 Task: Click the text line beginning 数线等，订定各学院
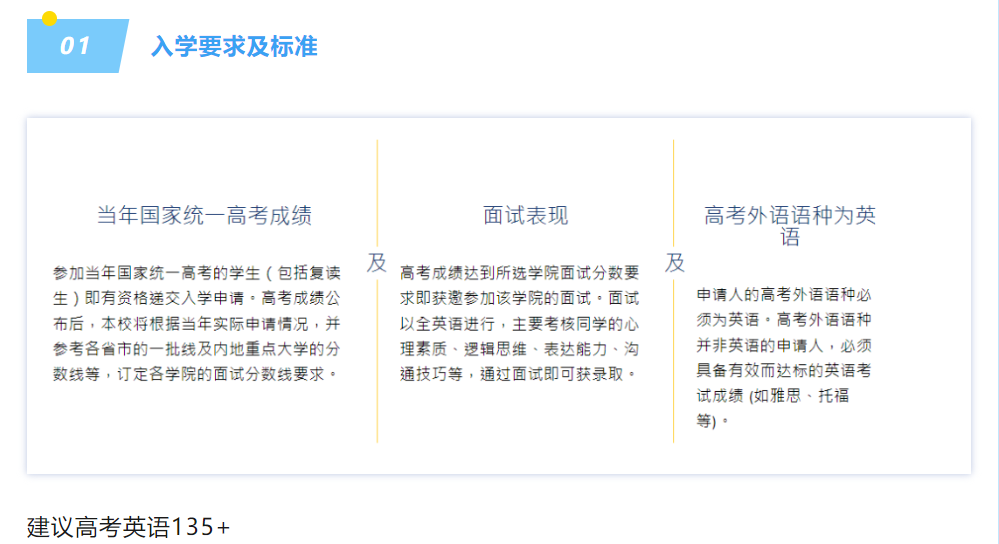(197, 374)
